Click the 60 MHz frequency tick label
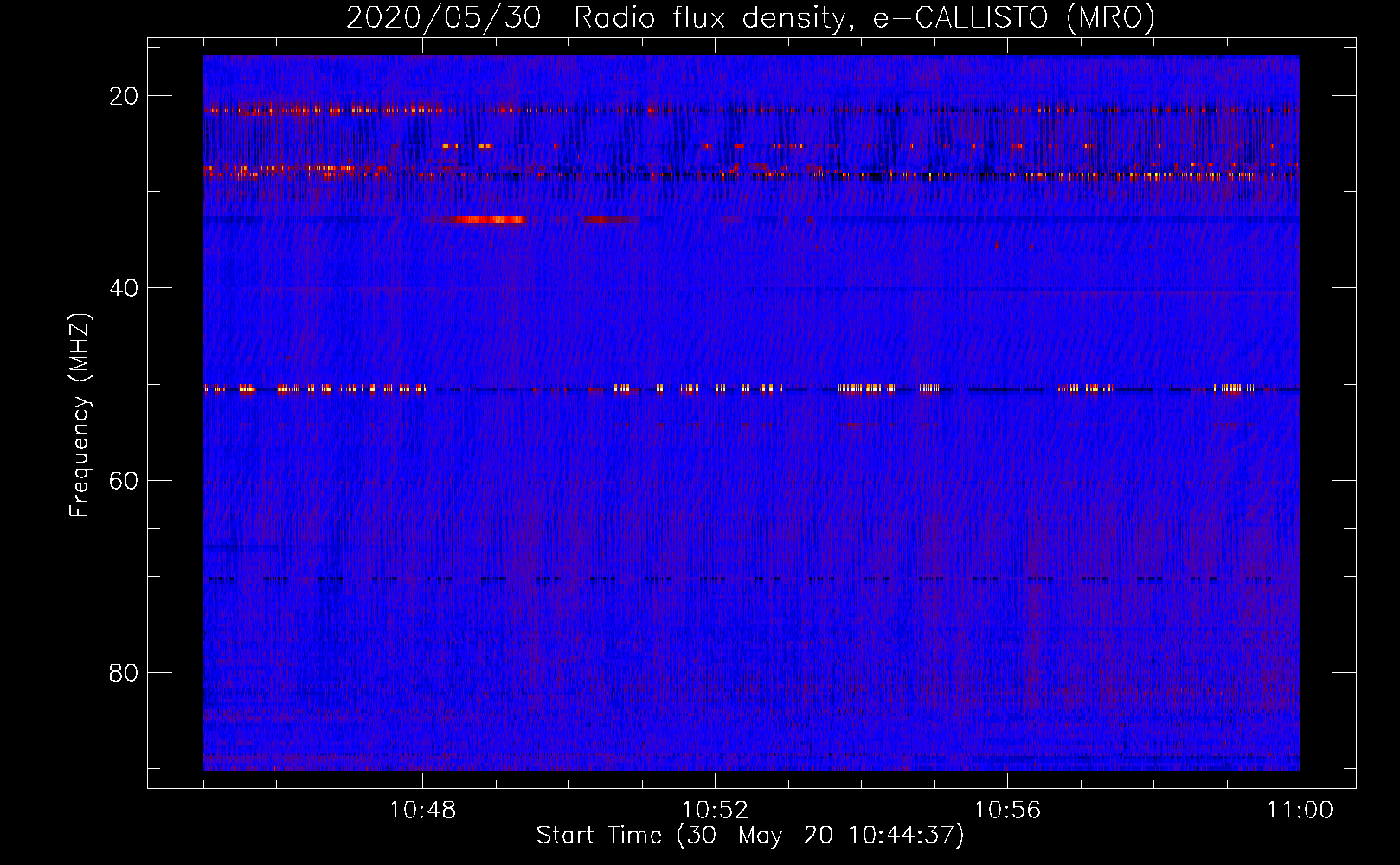 point(124,480)
